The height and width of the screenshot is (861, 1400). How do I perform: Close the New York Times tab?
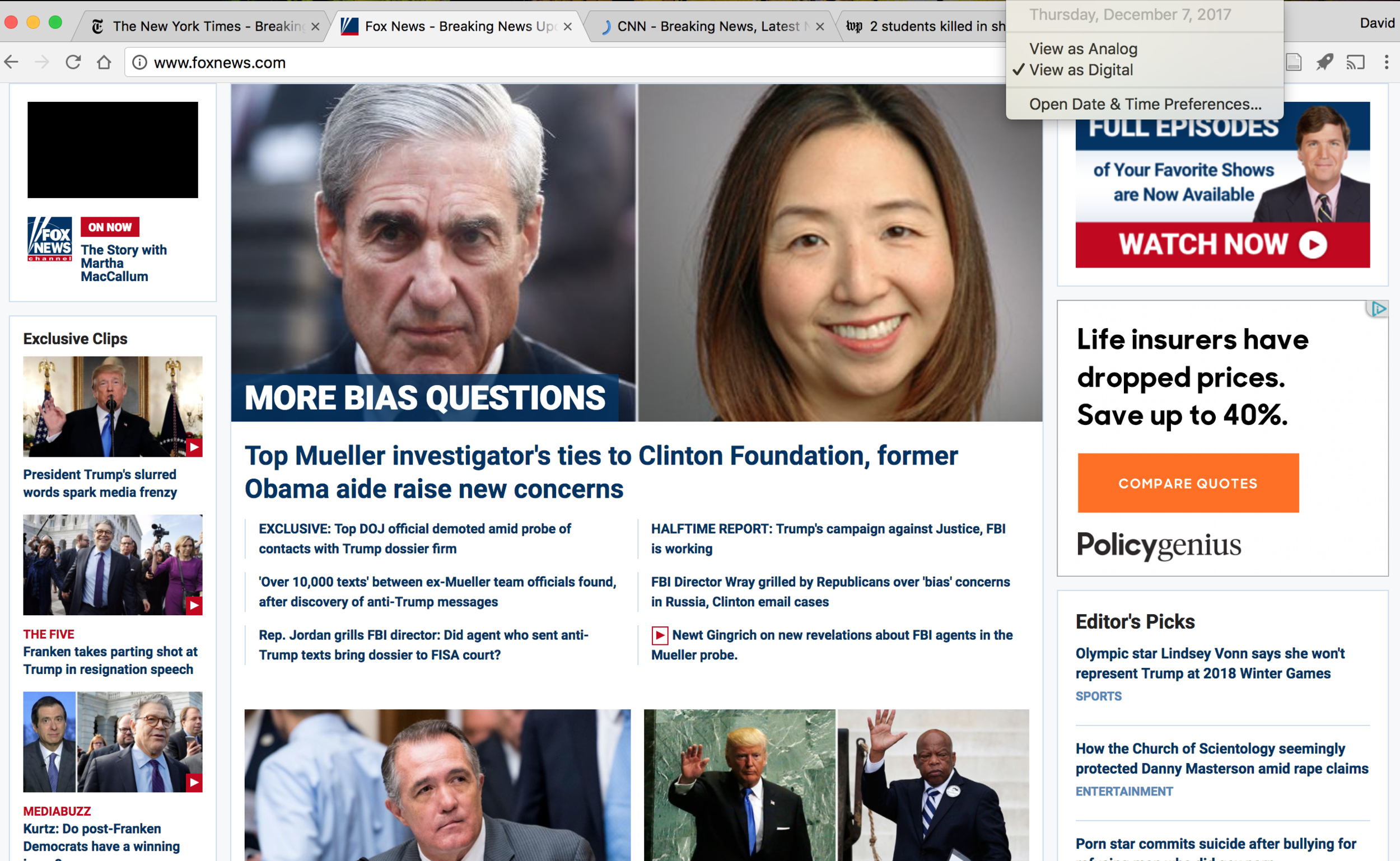click(x=315, y=27)
